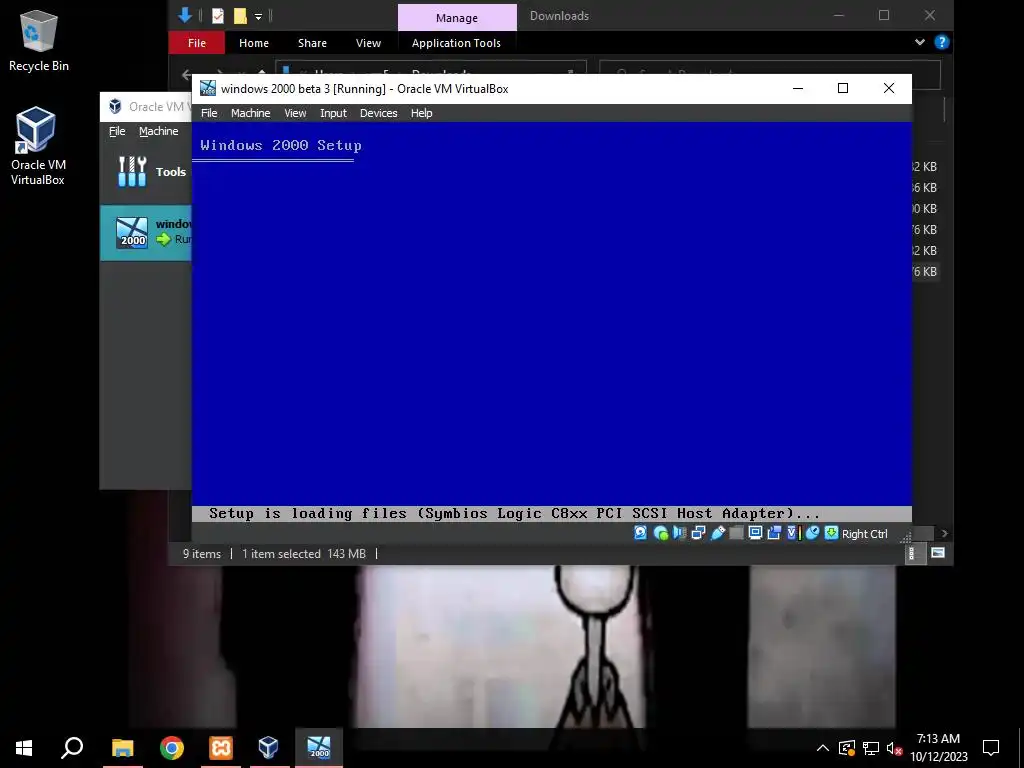
Task: Launch Google Chrome from the taskbar
Action: point(172,748)
